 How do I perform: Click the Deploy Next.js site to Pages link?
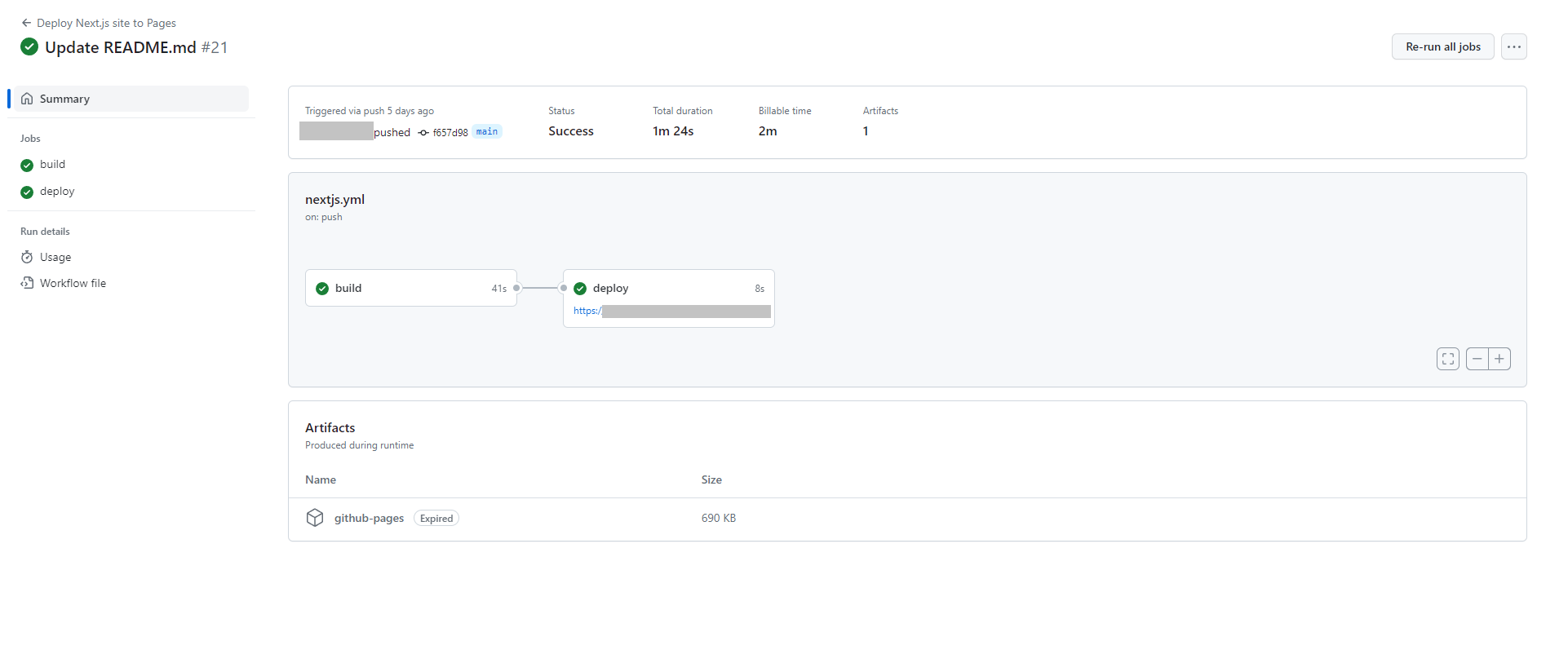click(106, 23)
